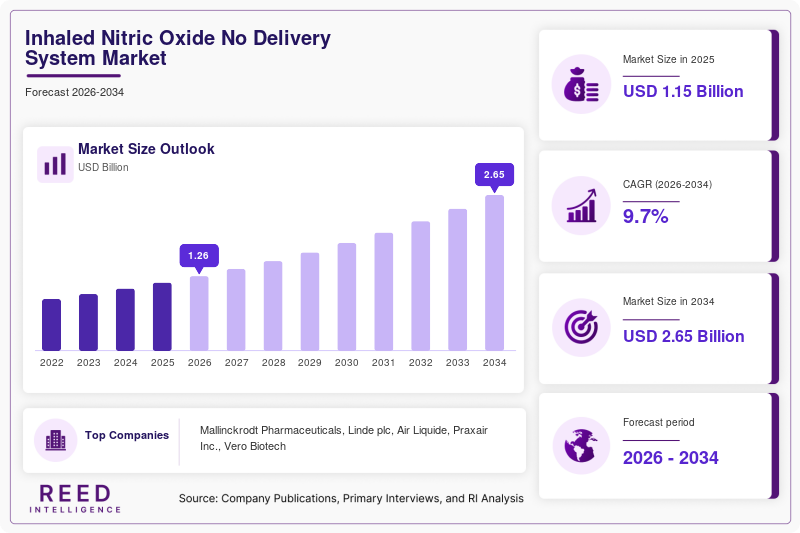Click the 2022 axis label
800x533 pixels.
(52, 363)
